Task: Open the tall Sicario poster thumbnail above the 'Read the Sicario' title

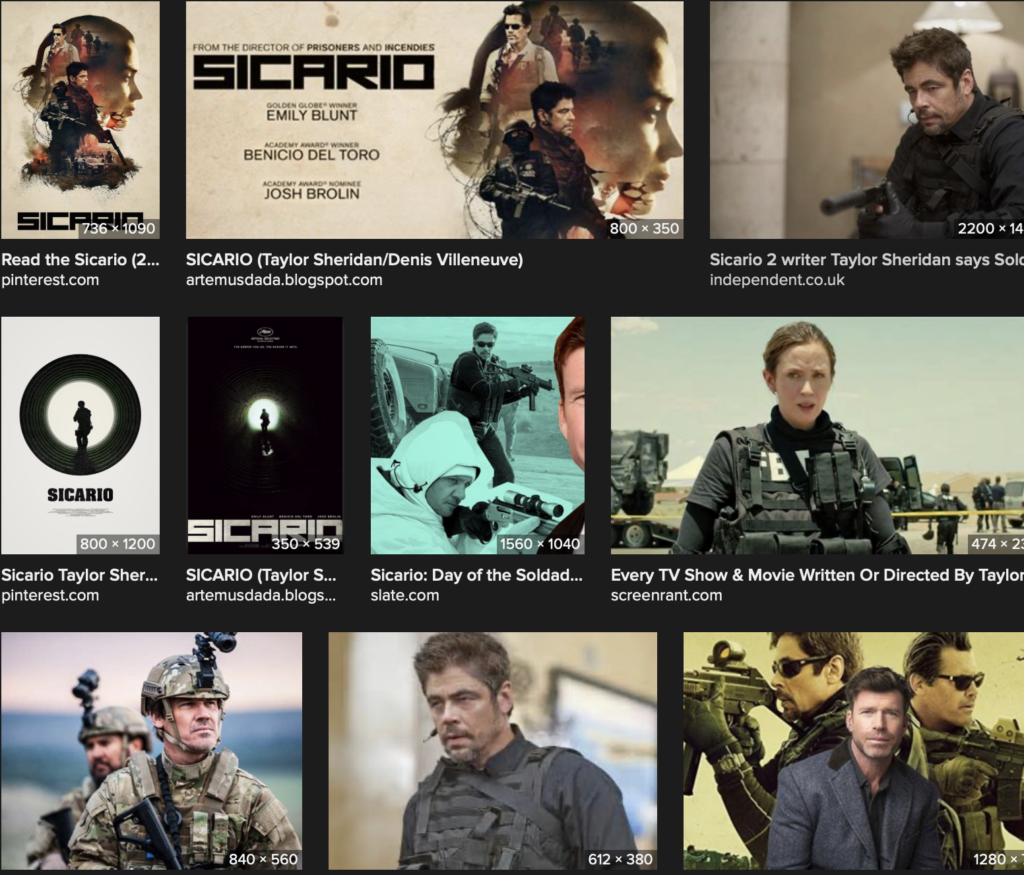Action: [80, 119]
